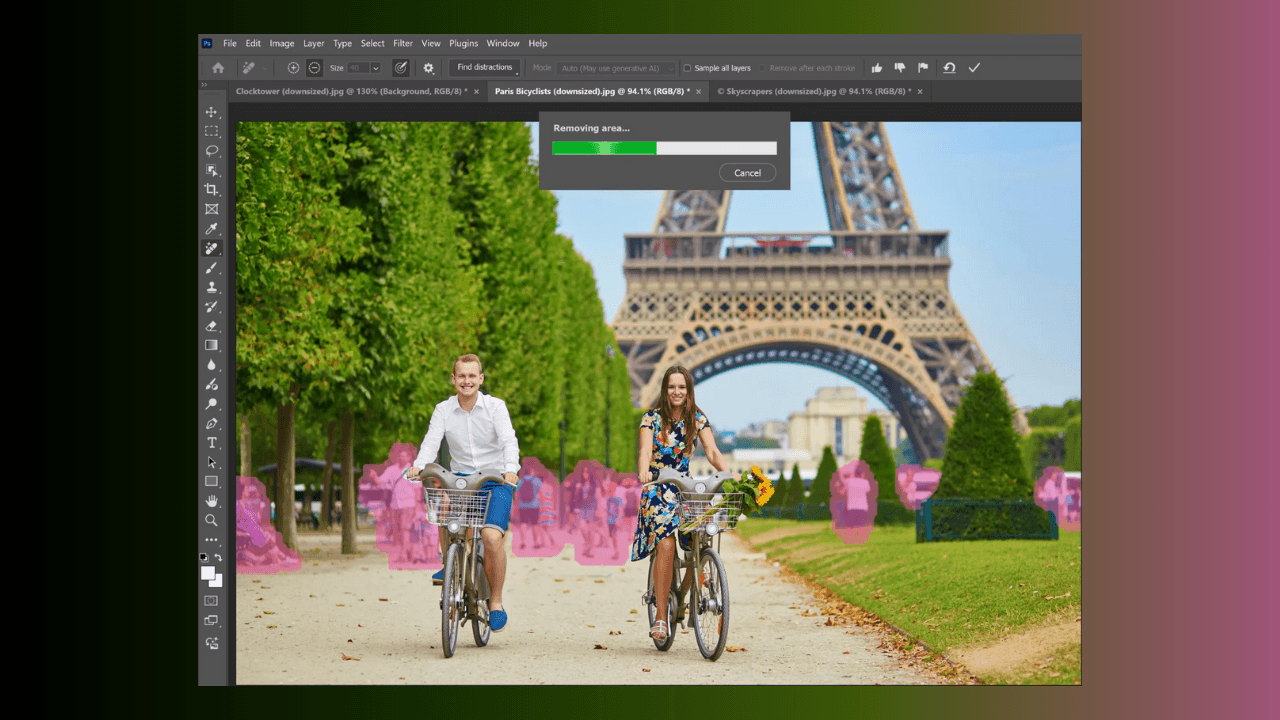1280x720 pixels.
Task: Open the Remove tool brush settings gear
Action: point(428,68)
